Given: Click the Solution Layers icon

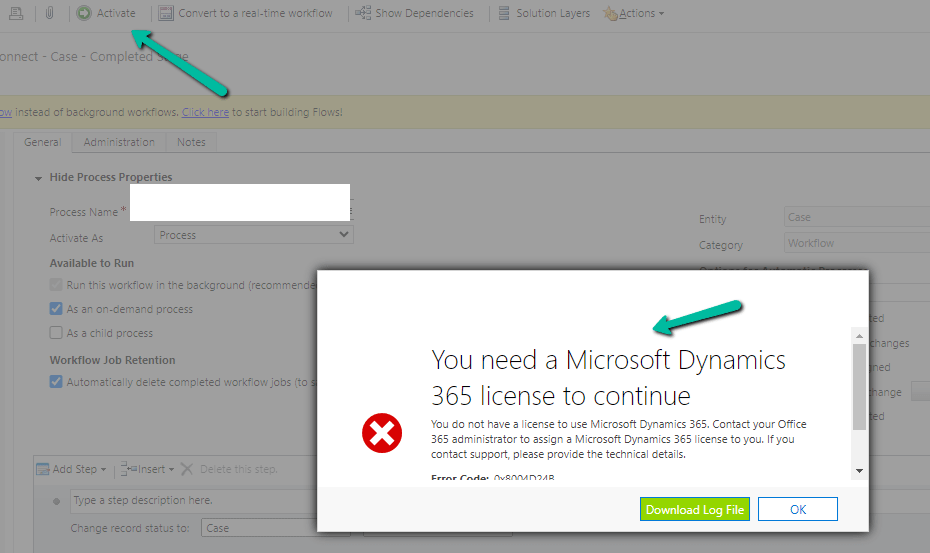Looking at the screenshot, I should (504, 13).
